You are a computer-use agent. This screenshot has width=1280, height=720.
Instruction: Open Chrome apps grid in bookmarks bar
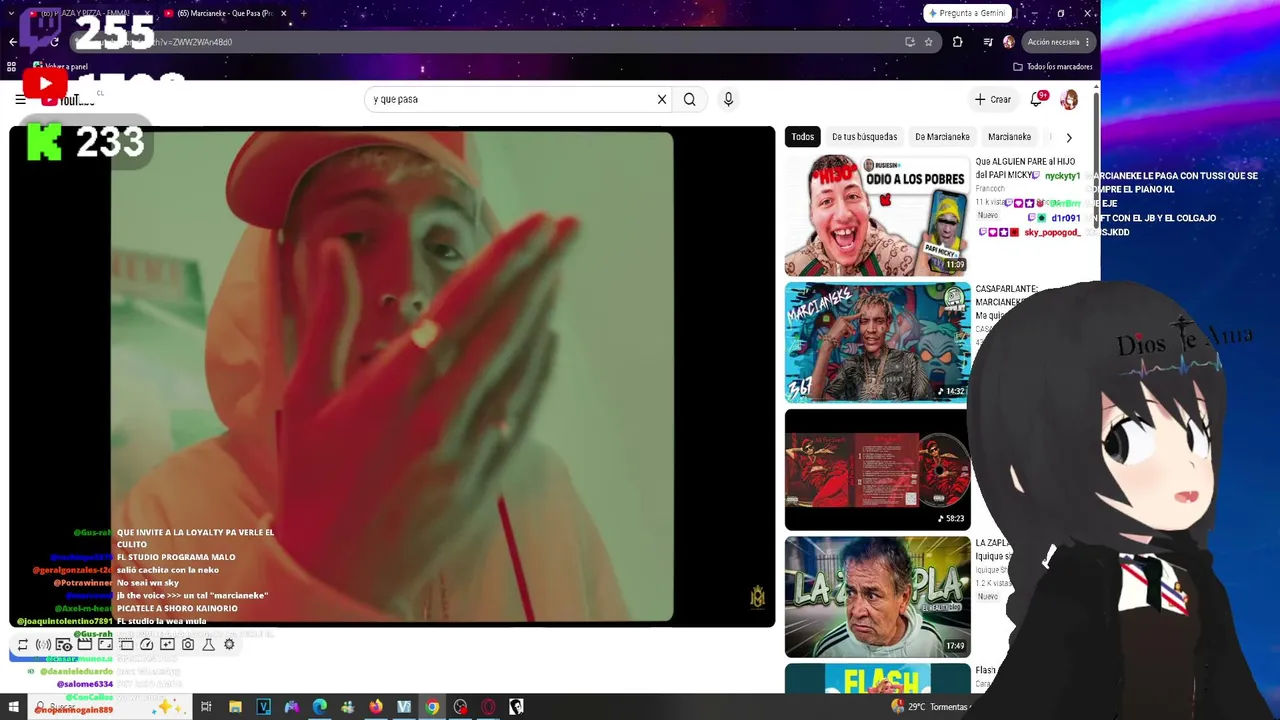(x=11, y=67)
